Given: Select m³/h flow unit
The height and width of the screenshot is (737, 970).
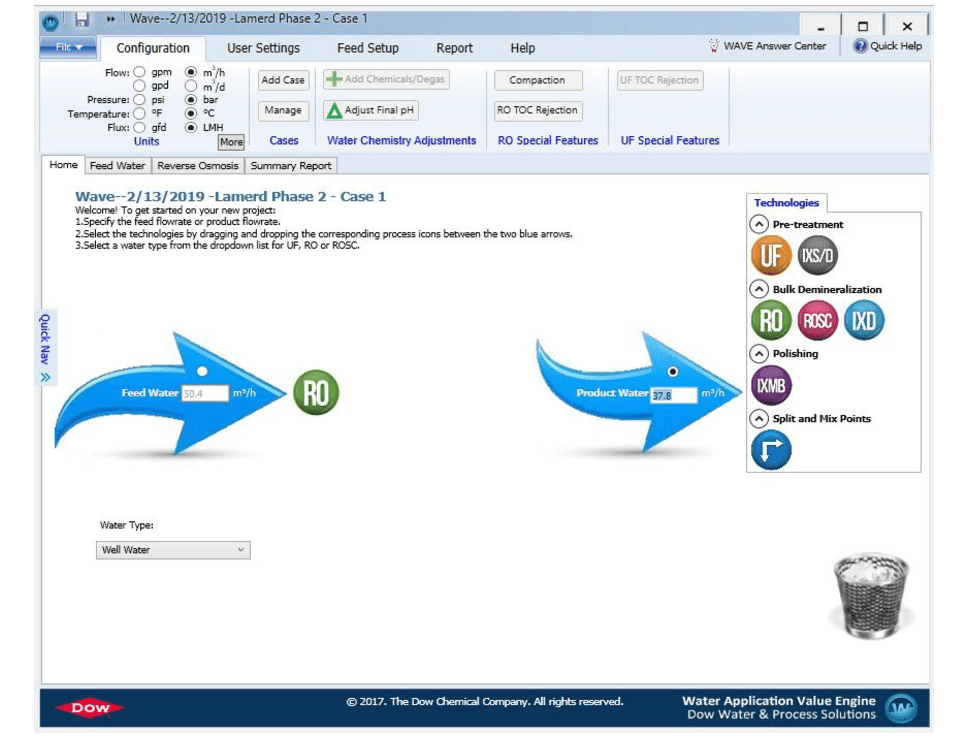Looking at the screenshot, I should click(191, 72).
